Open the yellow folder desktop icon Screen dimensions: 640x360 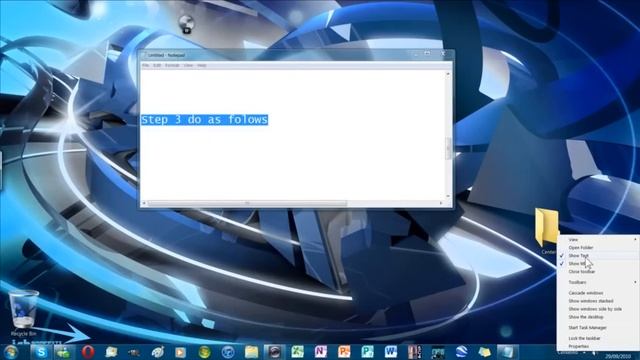[x=547, y=227]
